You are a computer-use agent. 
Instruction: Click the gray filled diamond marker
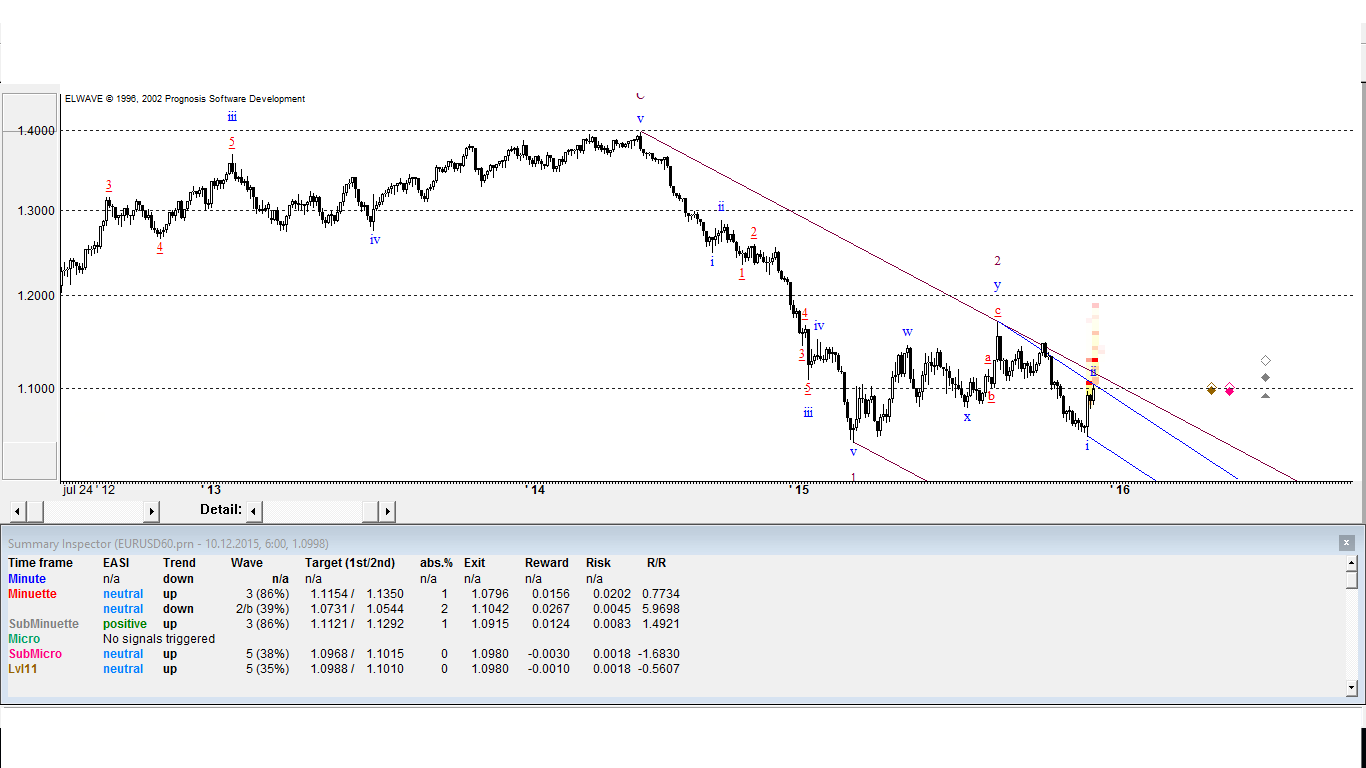click(x=1265, y=377)
